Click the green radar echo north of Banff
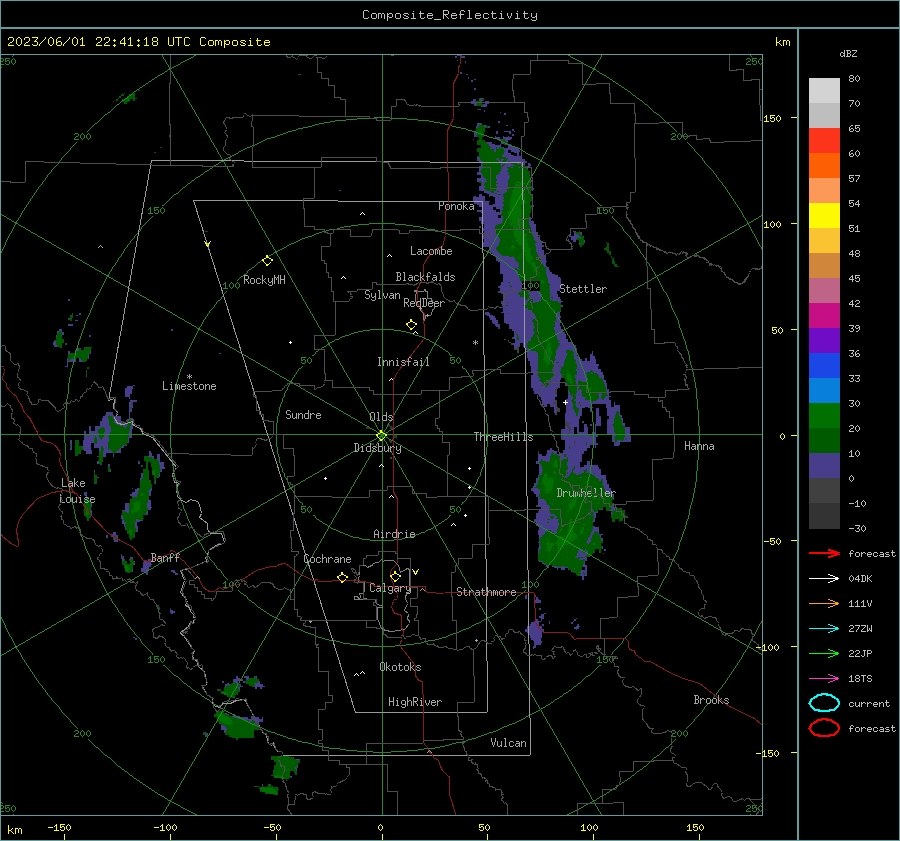Viewport: 900px width, 841px height. click(x=141, y=497)
